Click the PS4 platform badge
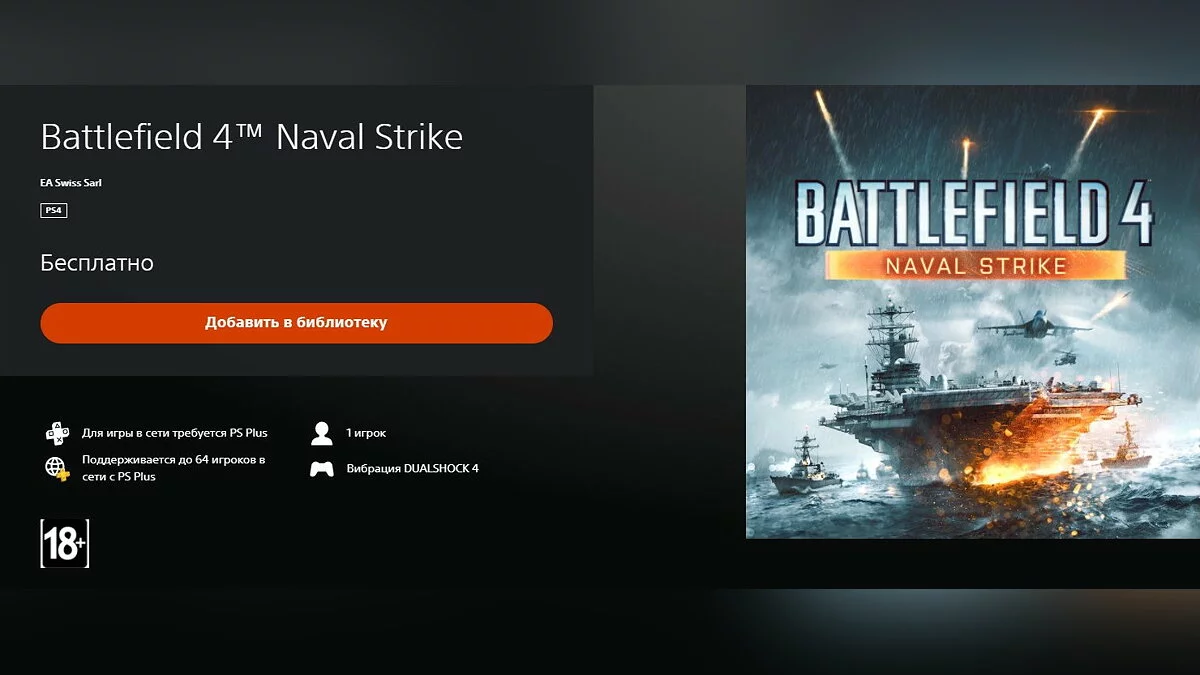Viewport: 1200px width, 675px height. pyautogui.click(x=53, y=210)
